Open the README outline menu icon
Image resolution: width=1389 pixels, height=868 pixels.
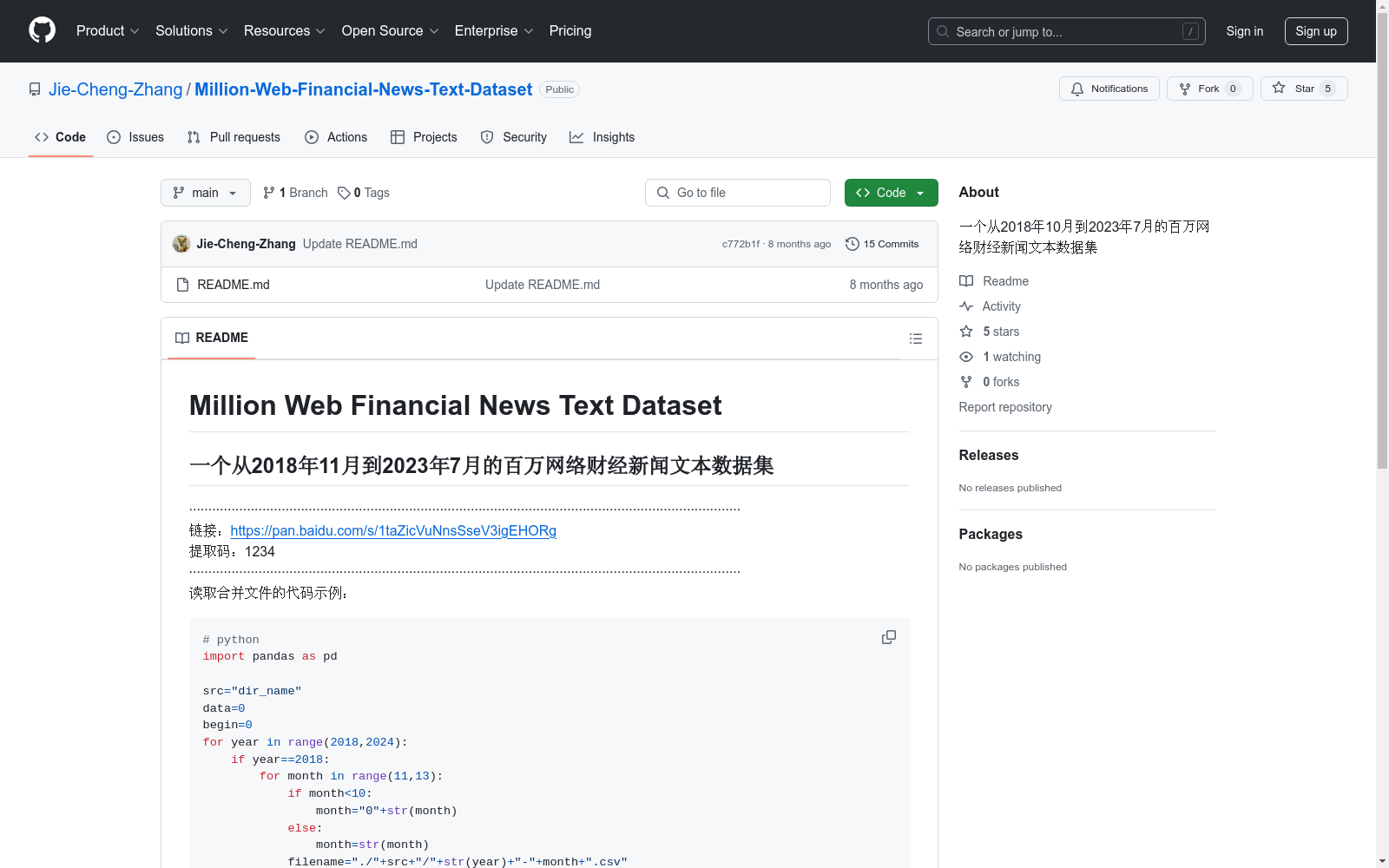coord(916,339)
